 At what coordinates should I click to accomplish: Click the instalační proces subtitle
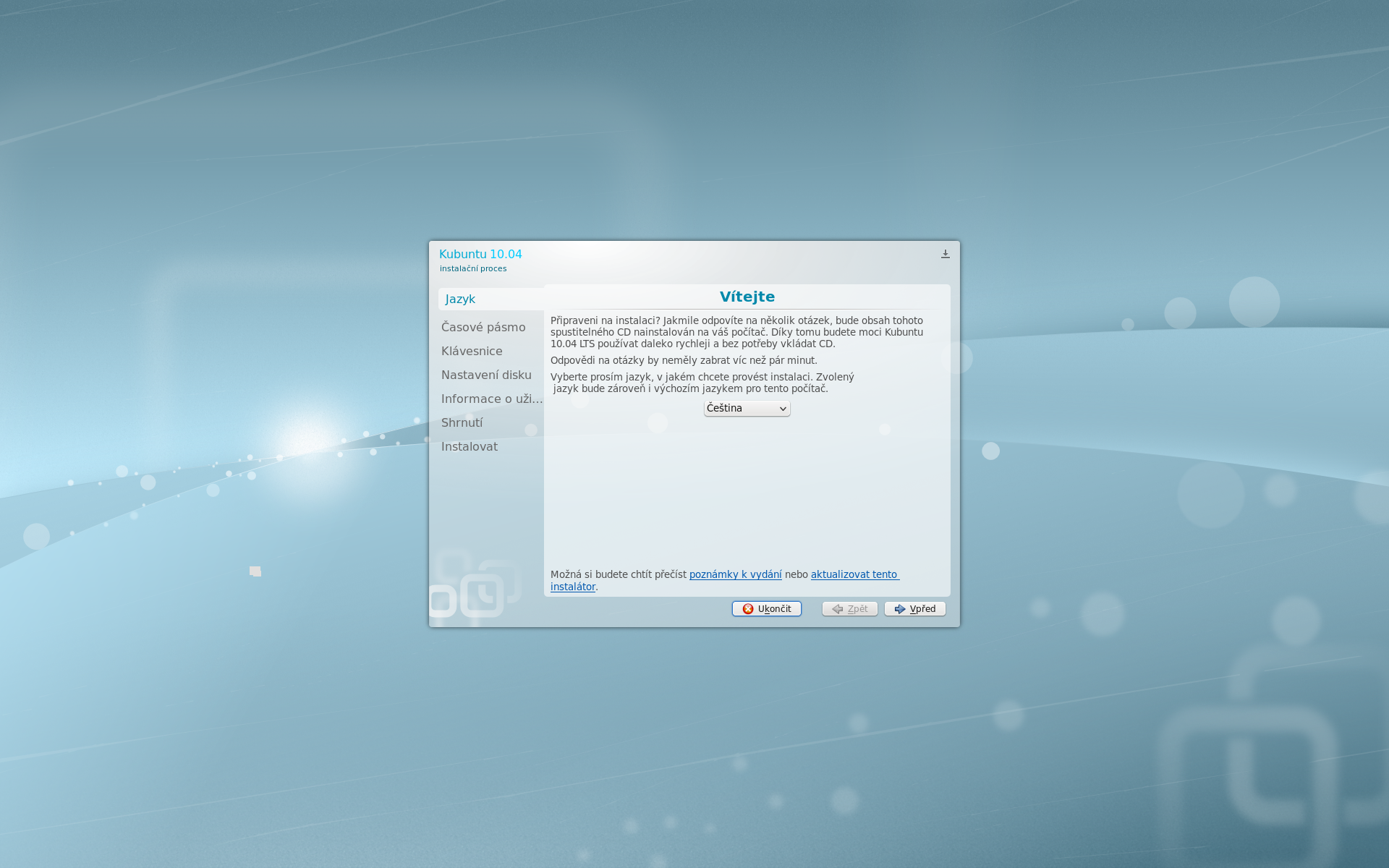[x=473, y=268]
